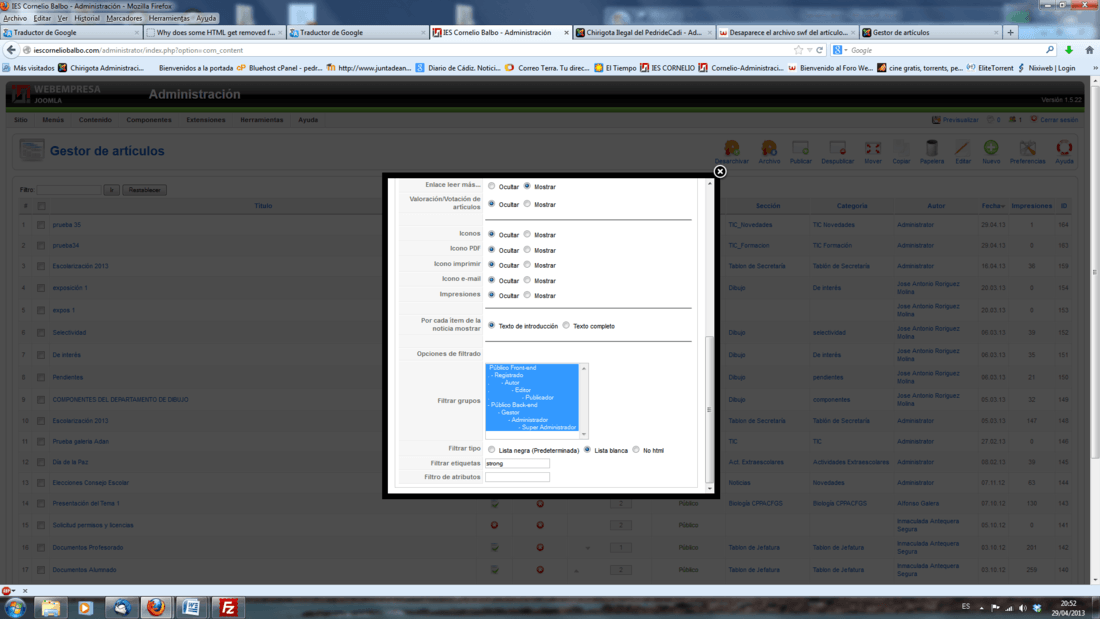Click the Ayuda lifebuoy icon
The image size is (1100, 619).
coord(1064,152)
